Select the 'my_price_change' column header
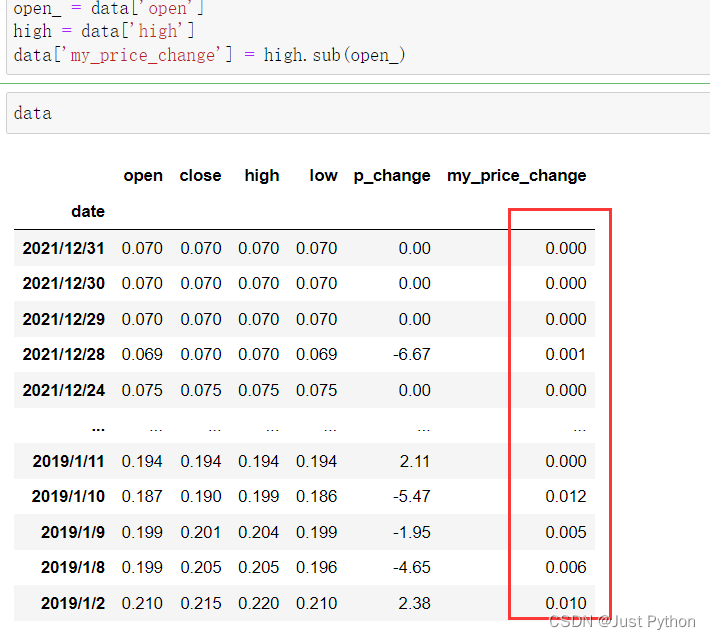The height and width of the screenshot is (640, 710). (x=517, y=175)
